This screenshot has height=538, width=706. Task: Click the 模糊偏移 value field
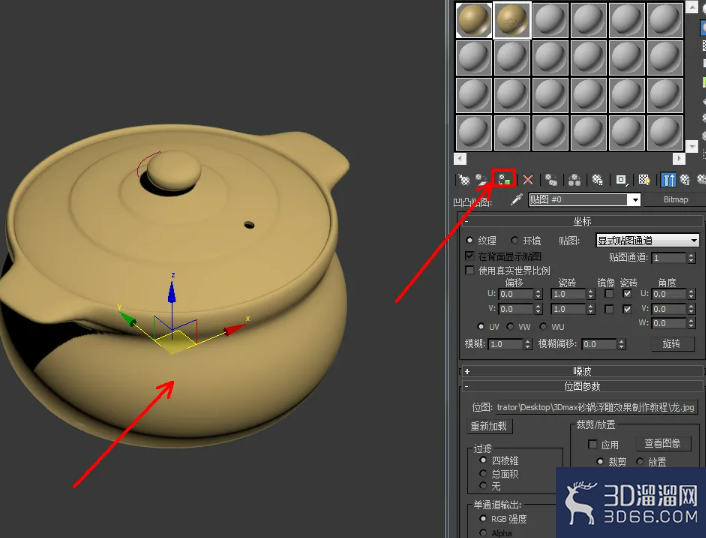point(599,344)
